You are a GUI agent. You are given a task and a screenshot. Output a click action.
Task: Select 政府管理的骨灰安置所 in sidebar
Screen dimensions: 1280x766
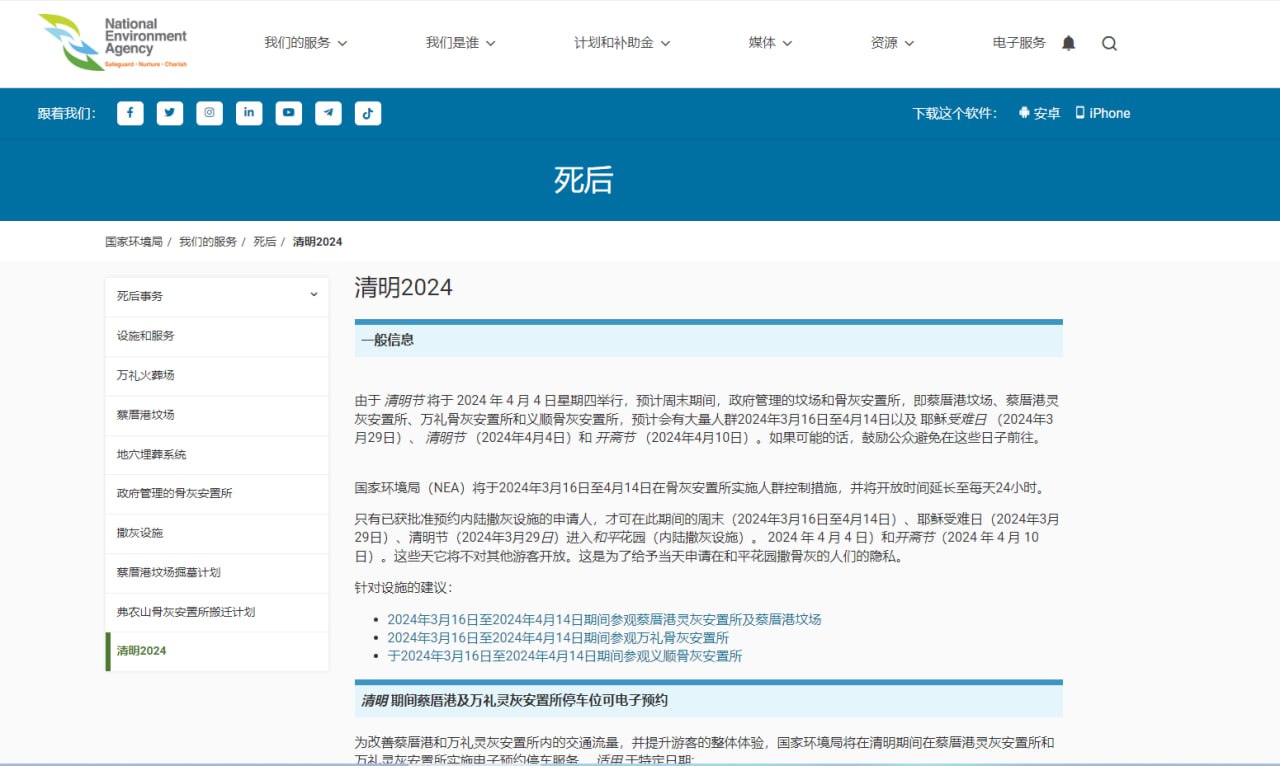(x=217, y=493)
